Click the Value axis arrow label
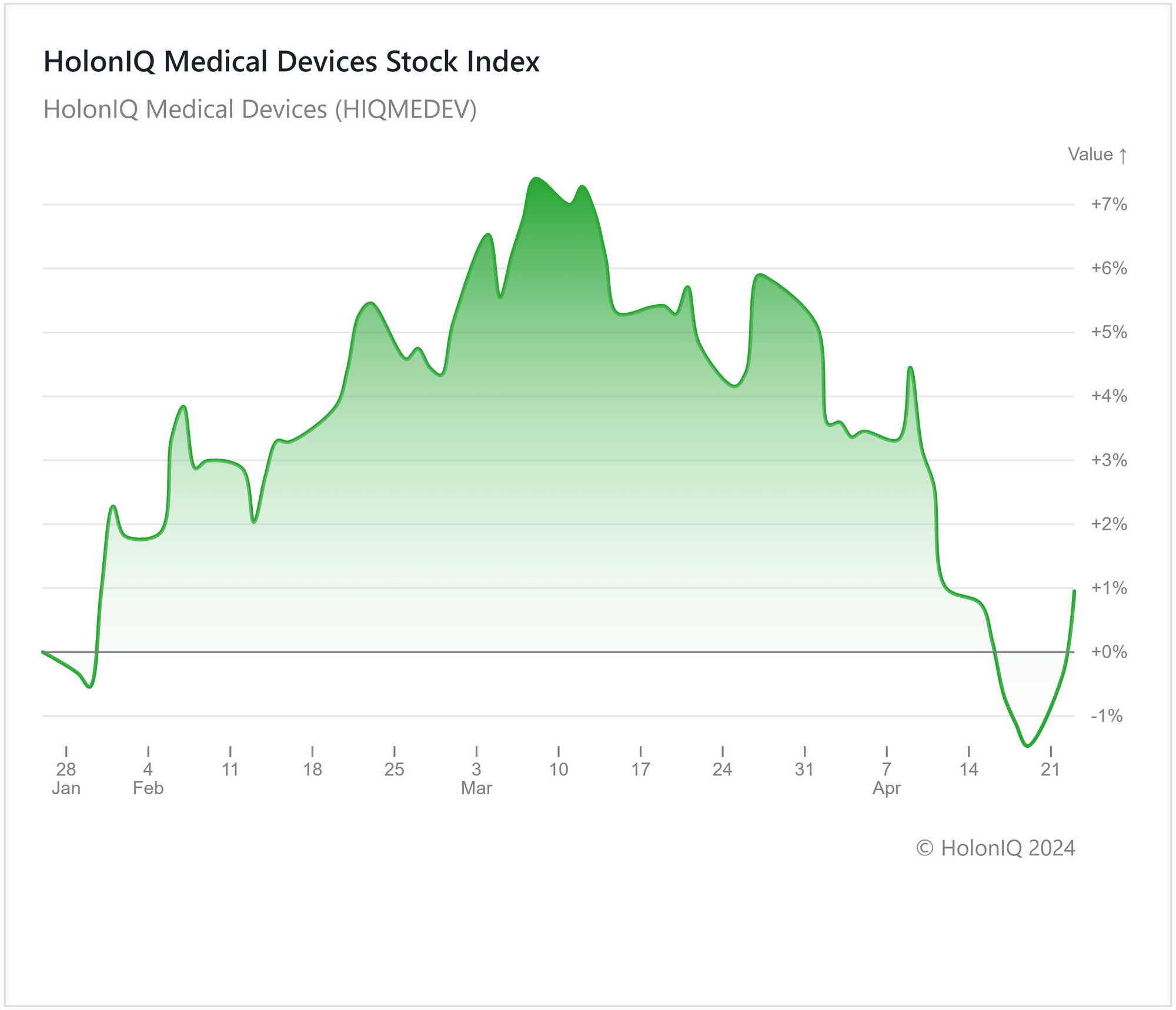The image size is (1176, 1010). click(1097, 155)
